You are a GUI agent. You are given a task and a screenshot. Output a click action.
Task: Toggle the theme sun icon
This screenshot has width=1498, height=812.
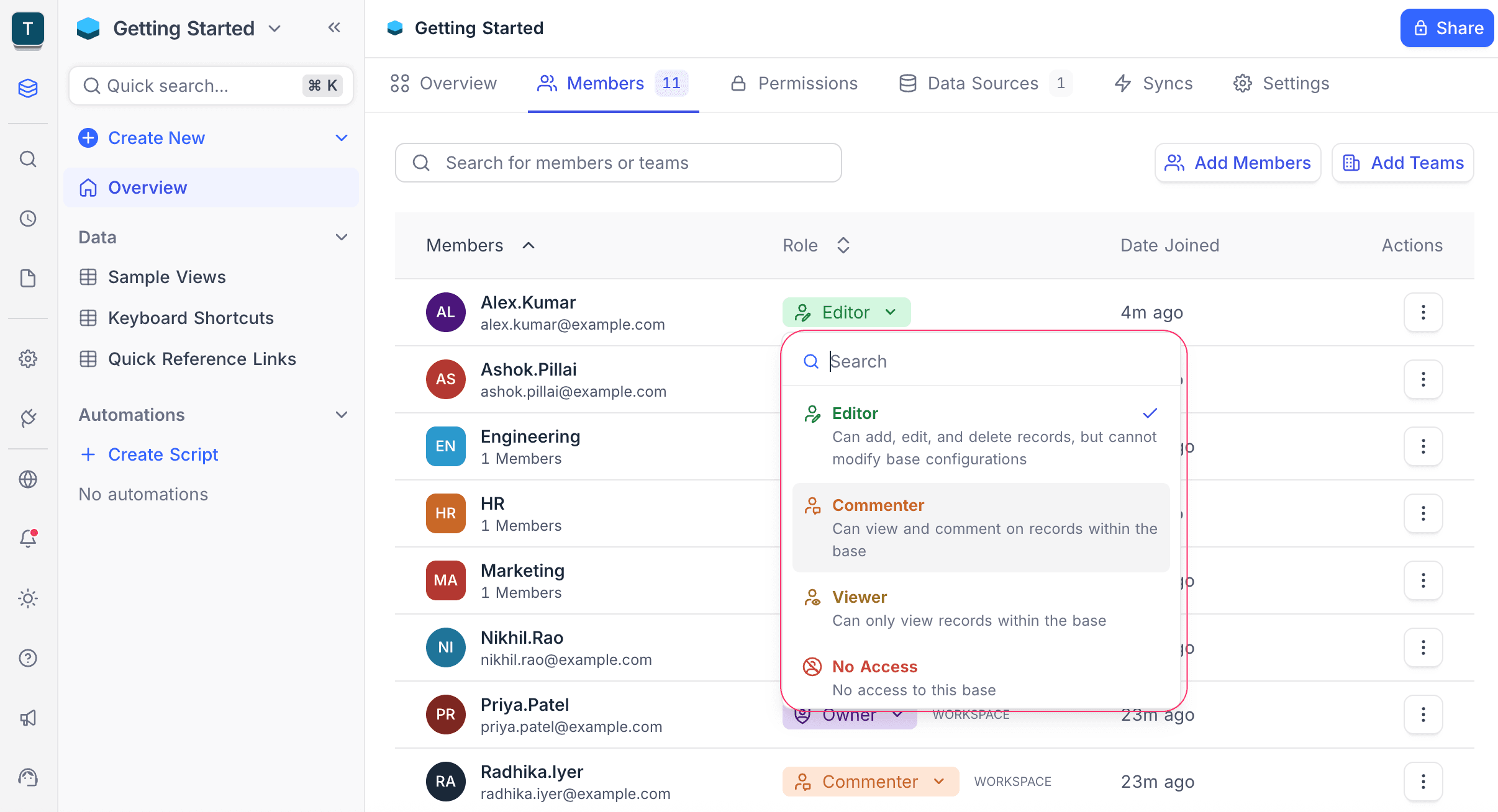click(28, 598)
